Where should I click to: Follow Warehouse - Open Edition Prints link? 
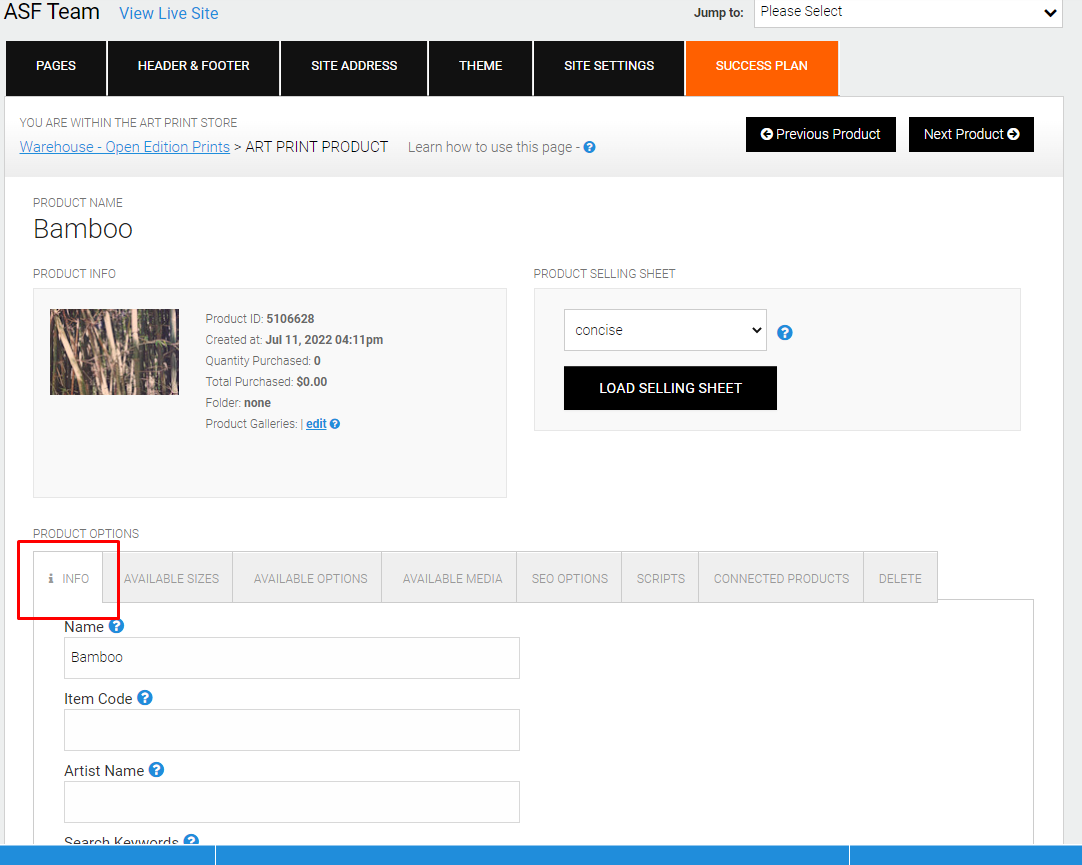click(x=125, y=147)
